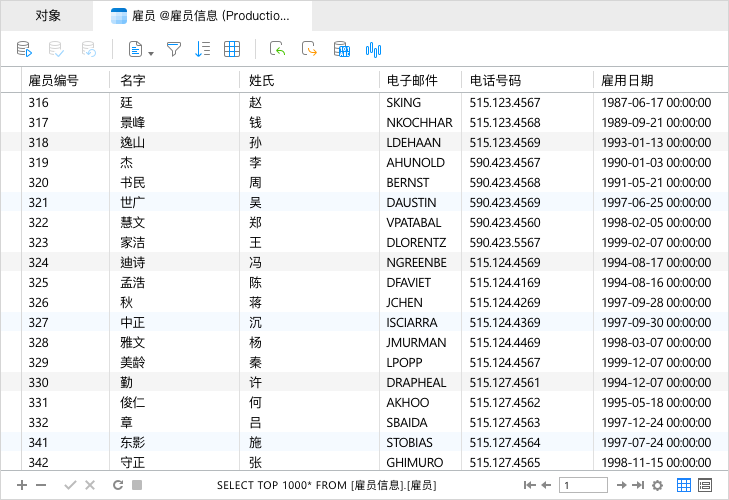
Task: Select the email cell JCHEN
Action: click(420, 302)
